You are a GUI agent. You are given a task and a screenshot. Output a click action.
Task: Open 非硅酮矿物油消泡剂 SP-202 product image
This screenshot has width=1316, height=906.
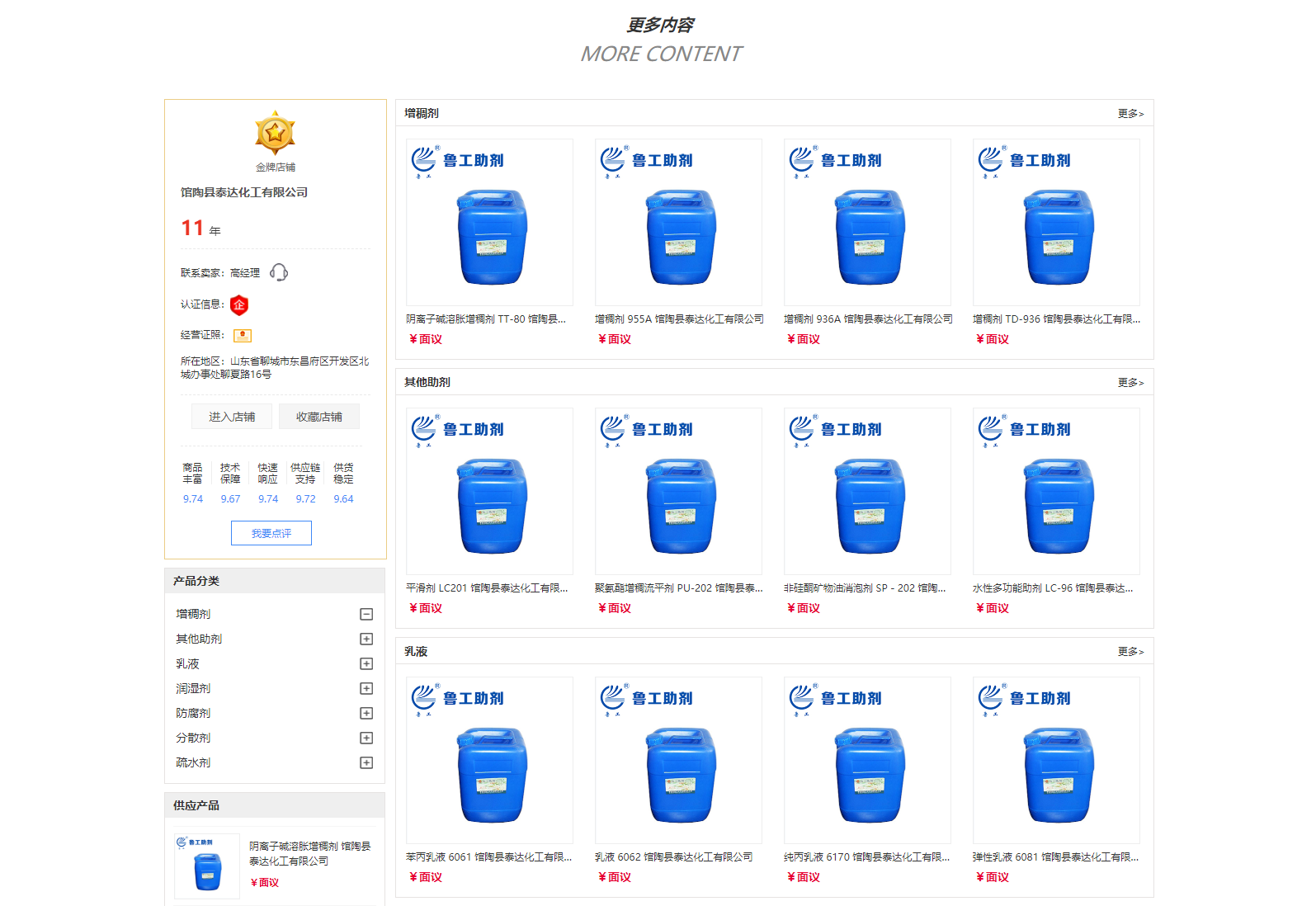(867, 491)
